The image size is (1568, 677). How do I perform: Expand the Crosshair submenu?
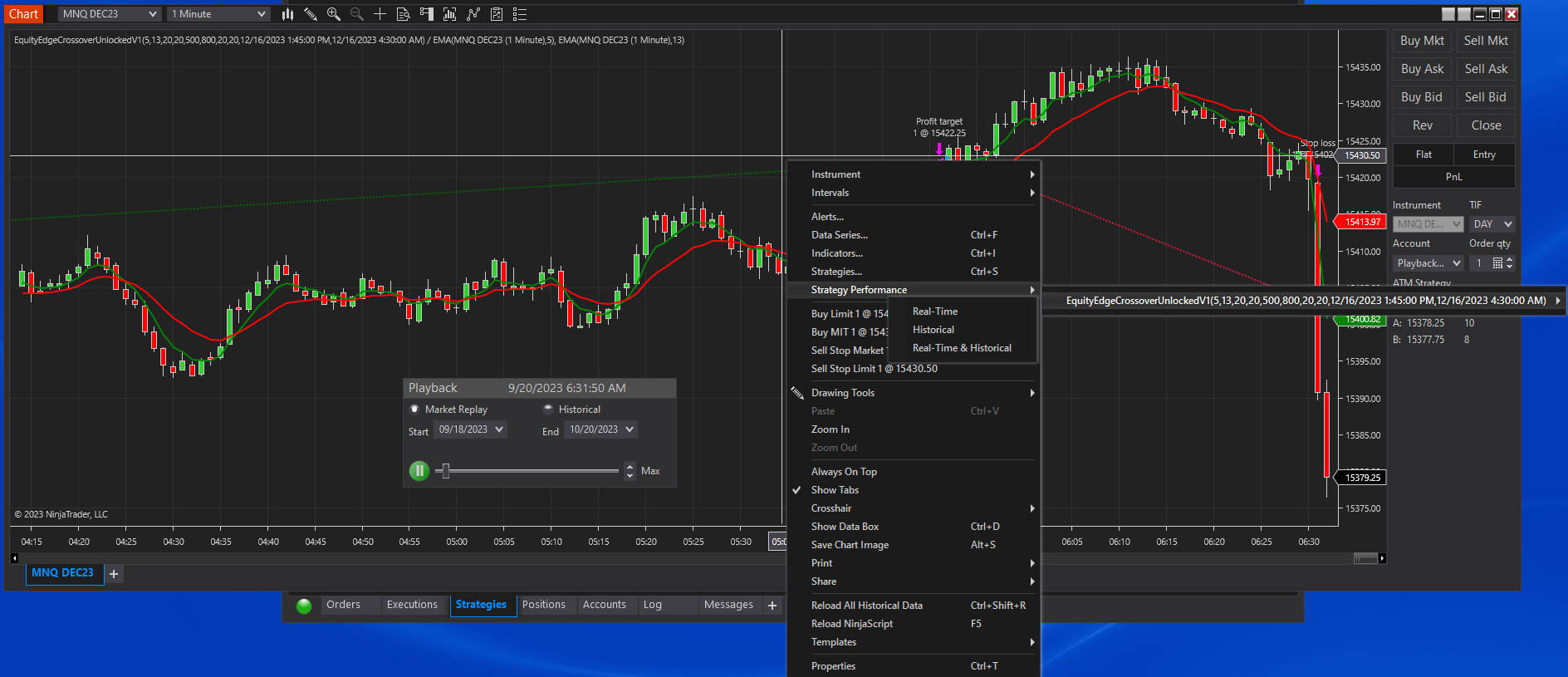point(914,508)
